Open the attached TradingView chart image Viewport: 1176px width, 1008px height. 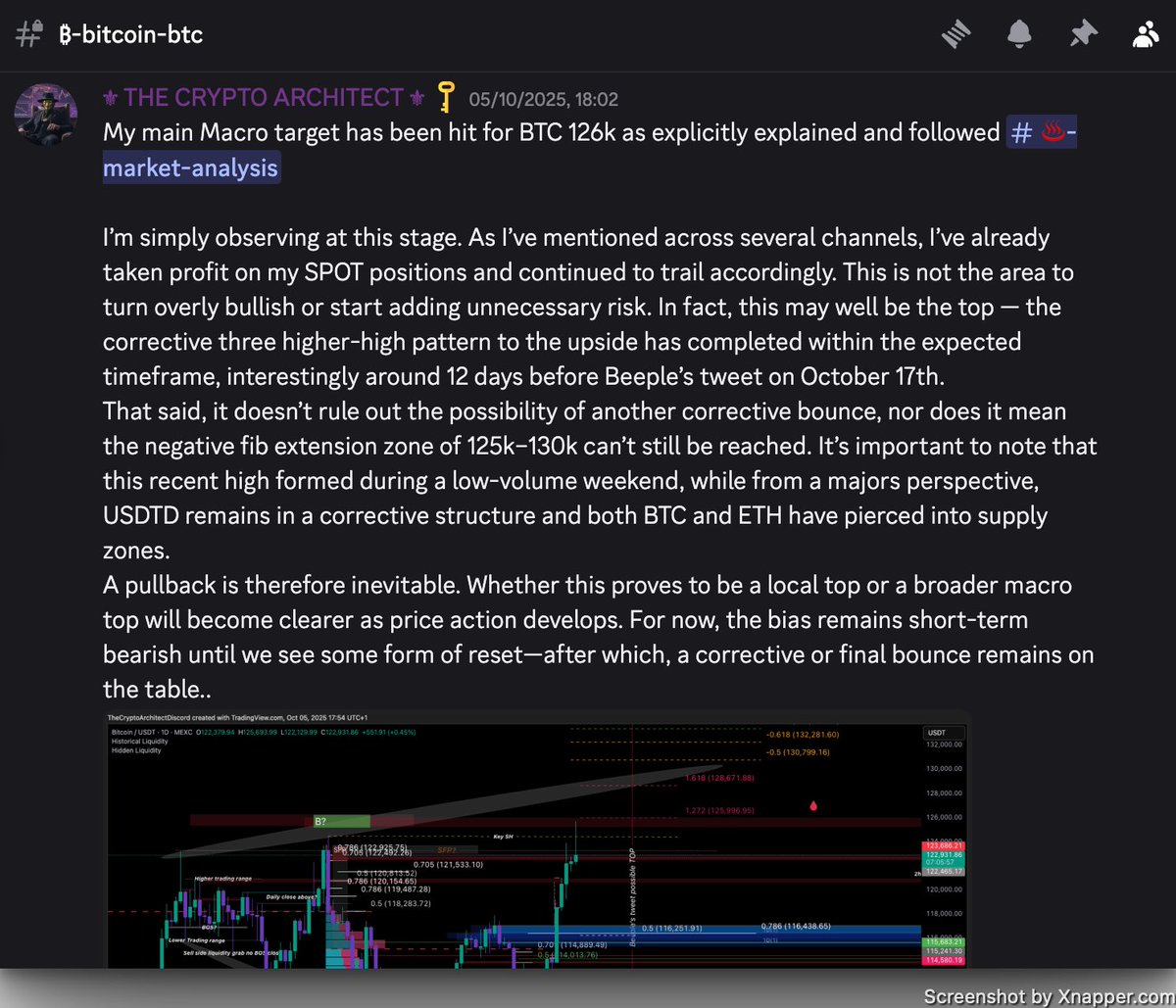[537, 841]
